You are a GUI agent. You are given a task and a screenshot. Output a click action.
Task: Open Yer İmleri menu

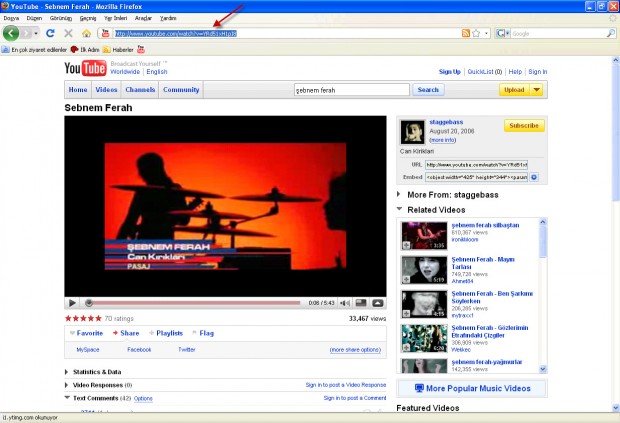[x=115, y=18]
